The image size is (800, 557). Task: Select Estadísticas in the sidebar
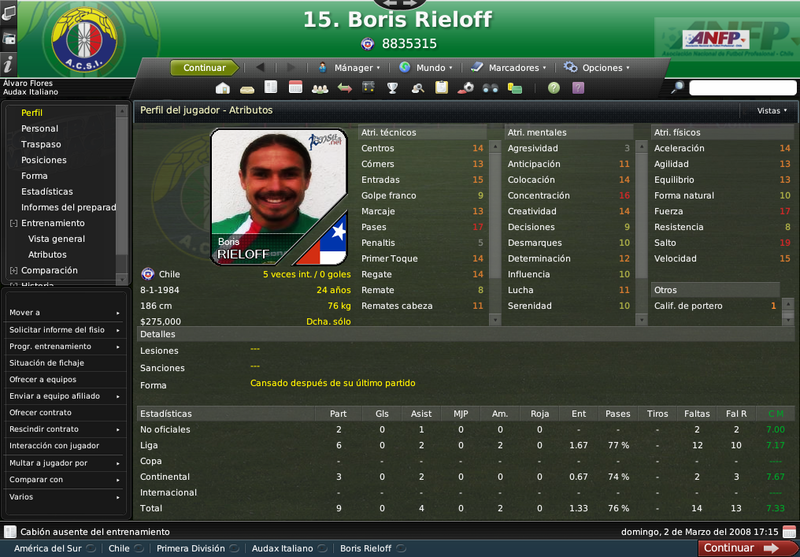pyautogui.click(x=47, y=192)
